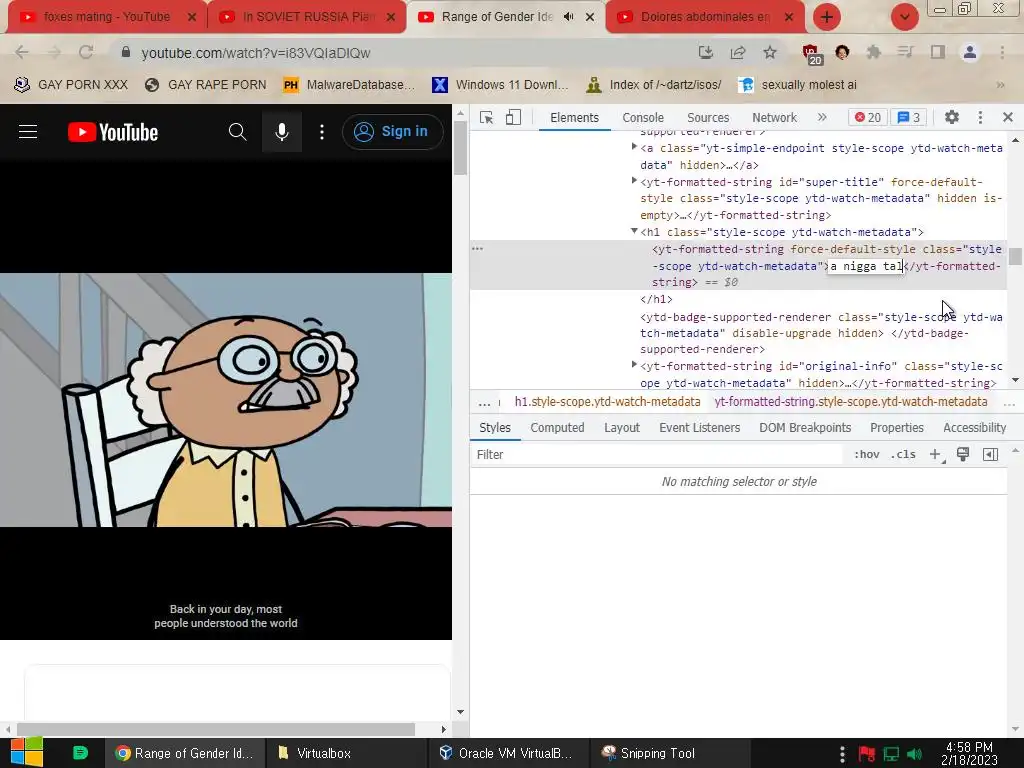This screenshot has height=768, width=1024.
Task: Expand the super-title yt-formatted-string node
Action: (634, 181)
